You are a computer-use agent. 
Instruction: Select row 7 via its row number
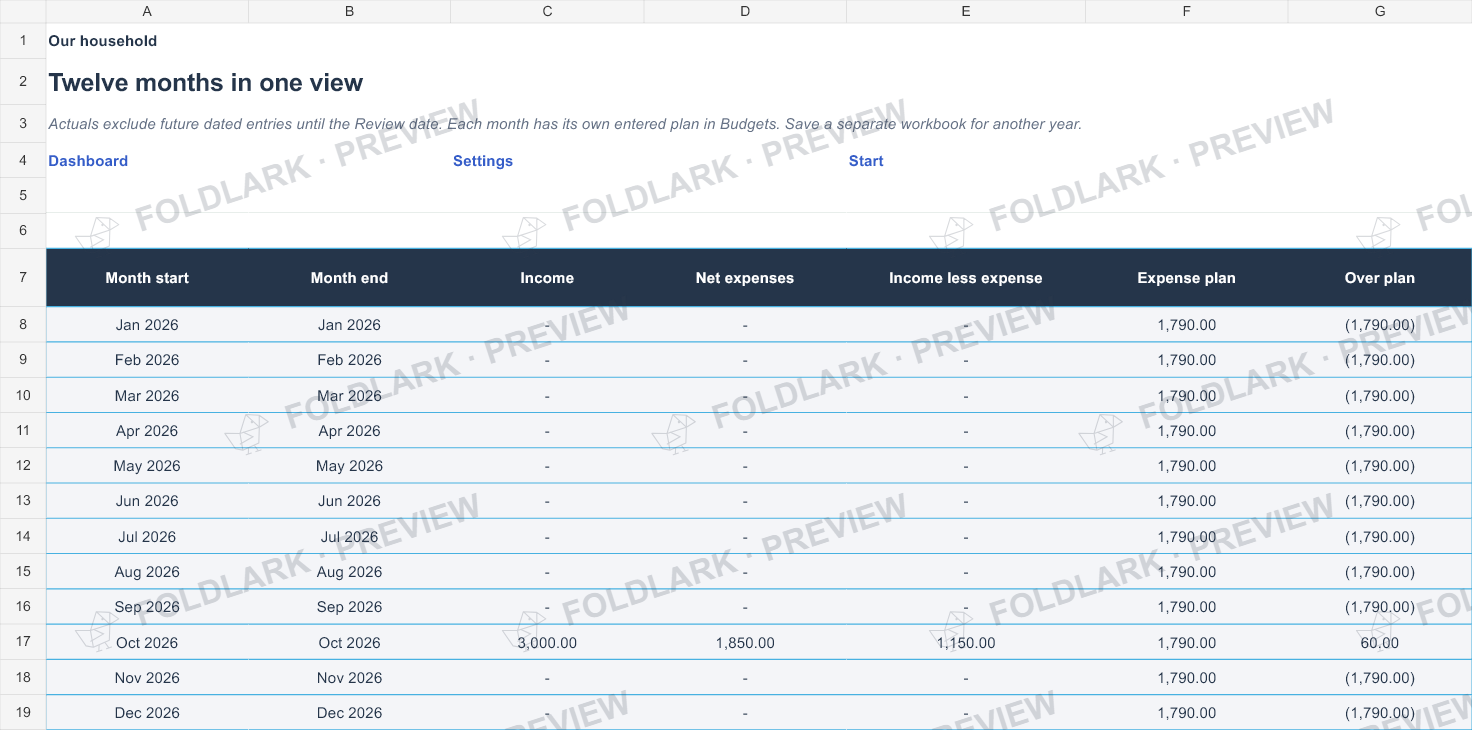pos(23,277)
